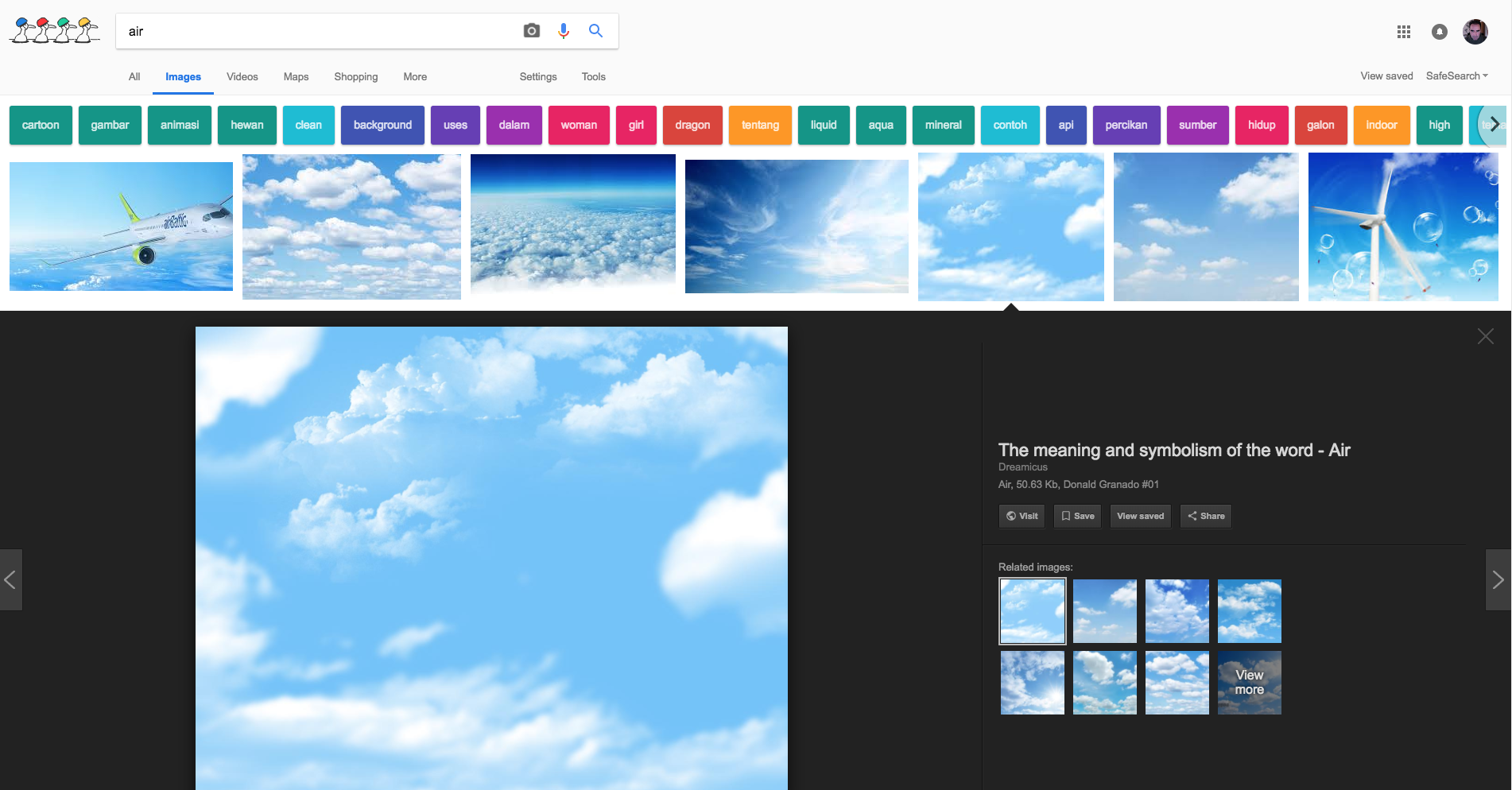The height and width of the screenshot is (790, 1512).
Task: Switch to the Videos tab
Action: point(242,77)
